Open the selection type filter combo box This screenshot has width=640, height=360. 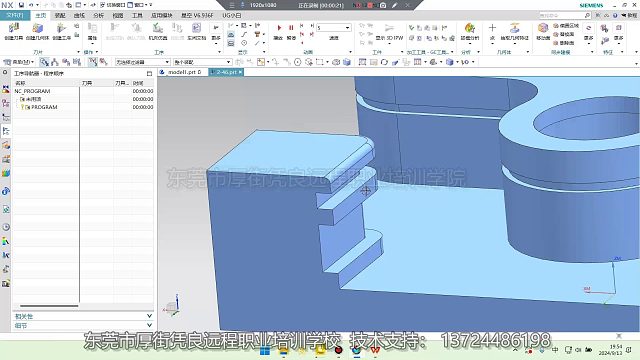[142, 62]
